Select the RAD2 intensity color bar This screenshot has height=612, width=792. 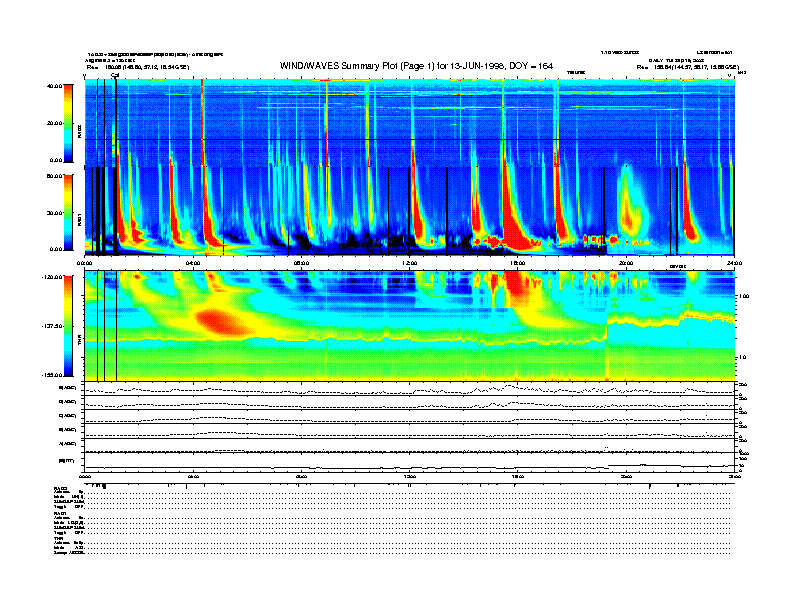tap(68, 123)
